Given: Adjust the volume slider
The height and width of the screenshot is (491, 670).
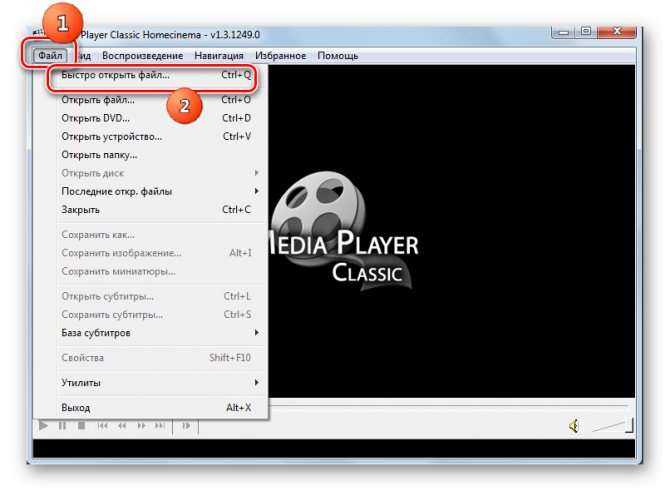Looking at the screenshot, I should click(612, 426).
